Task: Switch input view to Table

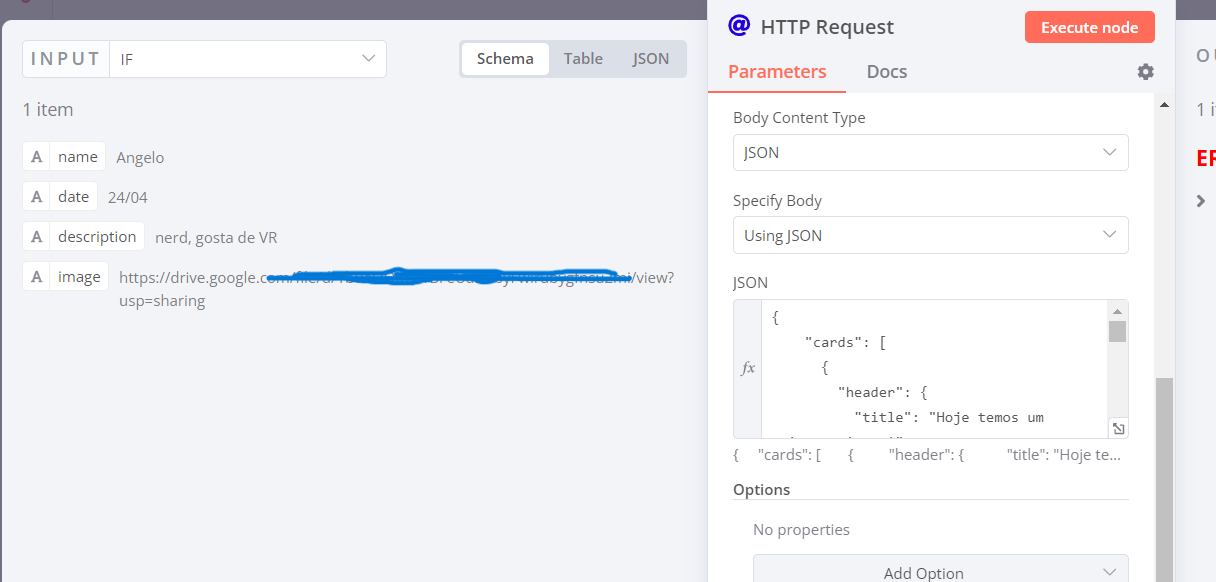Action: pyautogui.click(x=583, y=59)
